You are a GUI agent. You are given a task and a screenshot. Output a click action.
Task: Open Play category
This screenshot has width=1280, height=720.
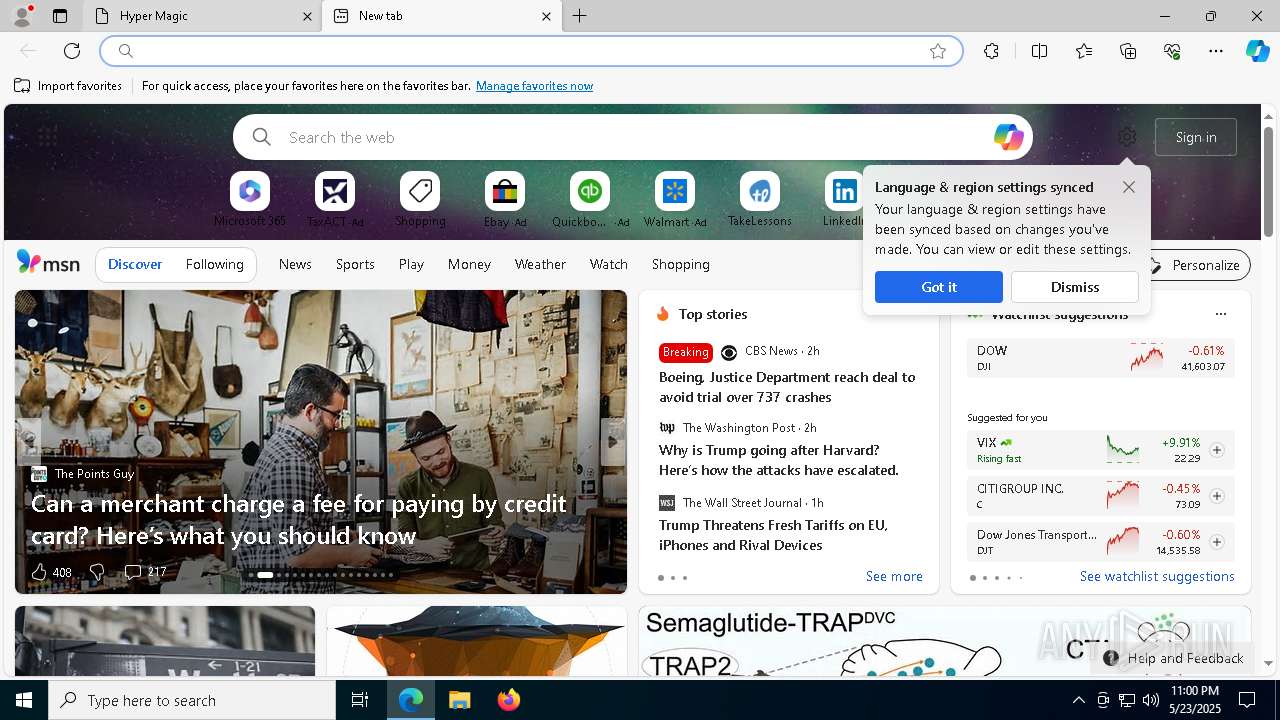click(411, 264)
